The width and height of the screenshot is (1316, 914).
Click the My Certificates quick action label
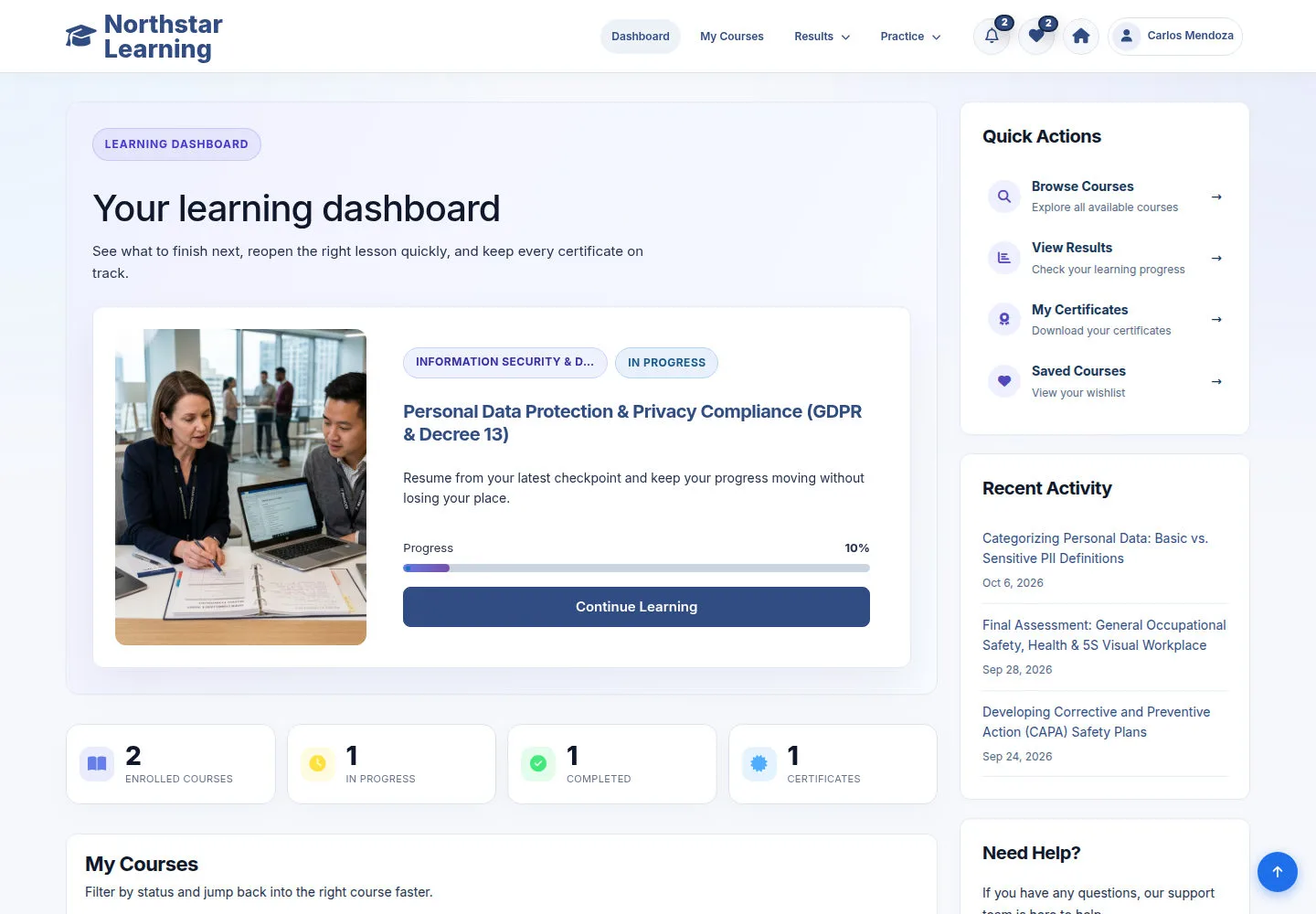point(1080,310)
